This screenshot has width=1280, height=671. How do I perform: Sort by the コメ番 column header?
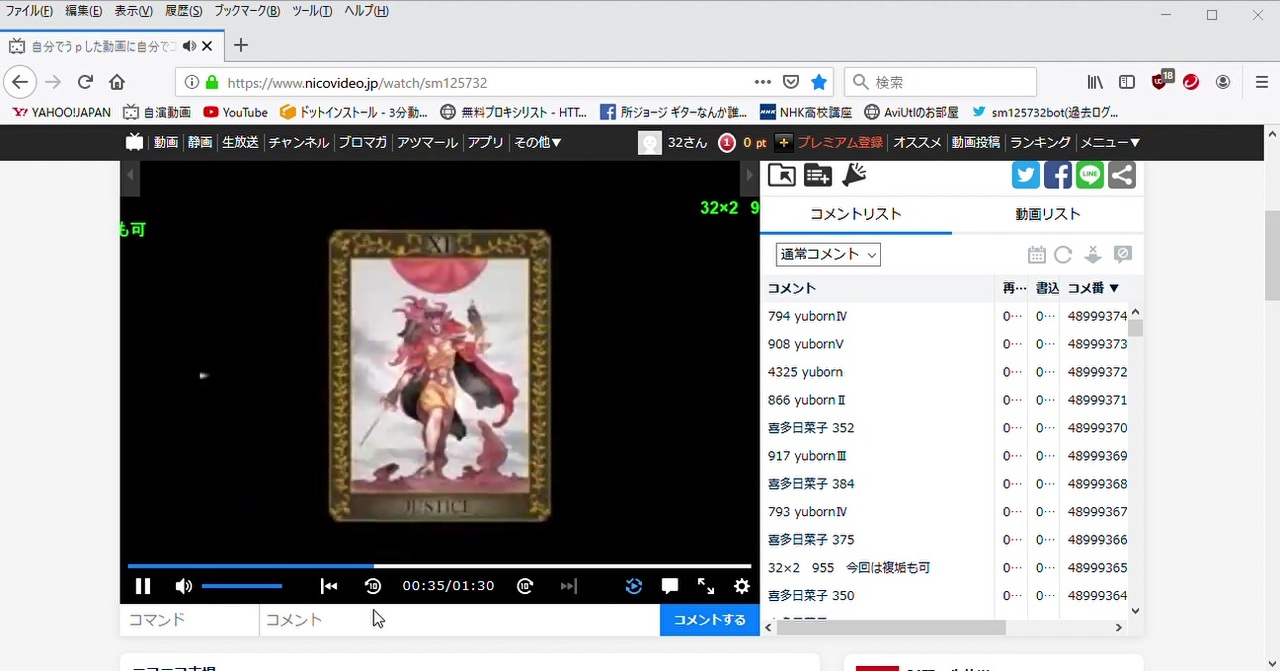(1094, 288)
